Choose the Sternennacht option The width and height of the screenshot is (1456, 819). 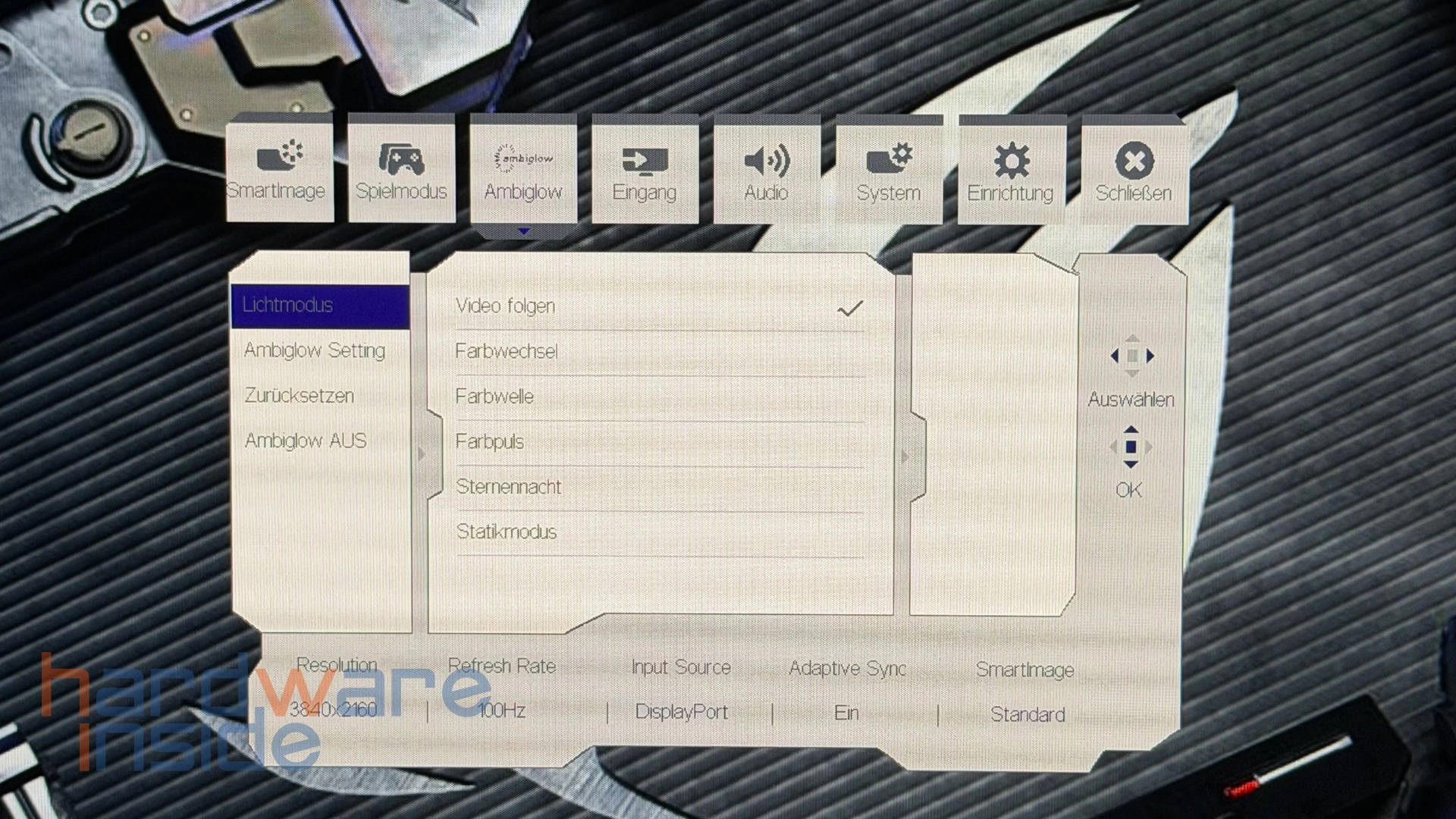(x=508, y=487)
